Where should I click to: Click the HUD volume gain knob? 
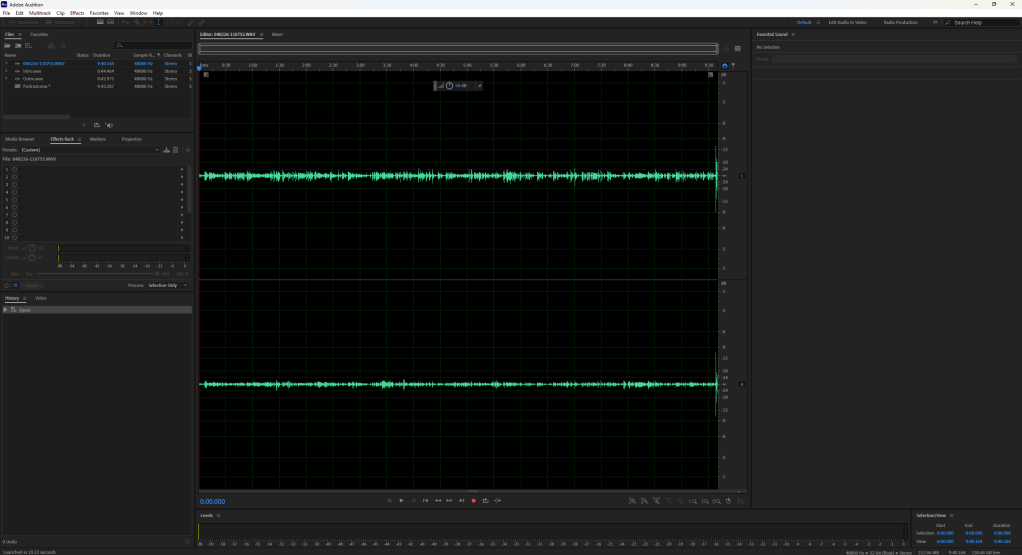point(449,86)
